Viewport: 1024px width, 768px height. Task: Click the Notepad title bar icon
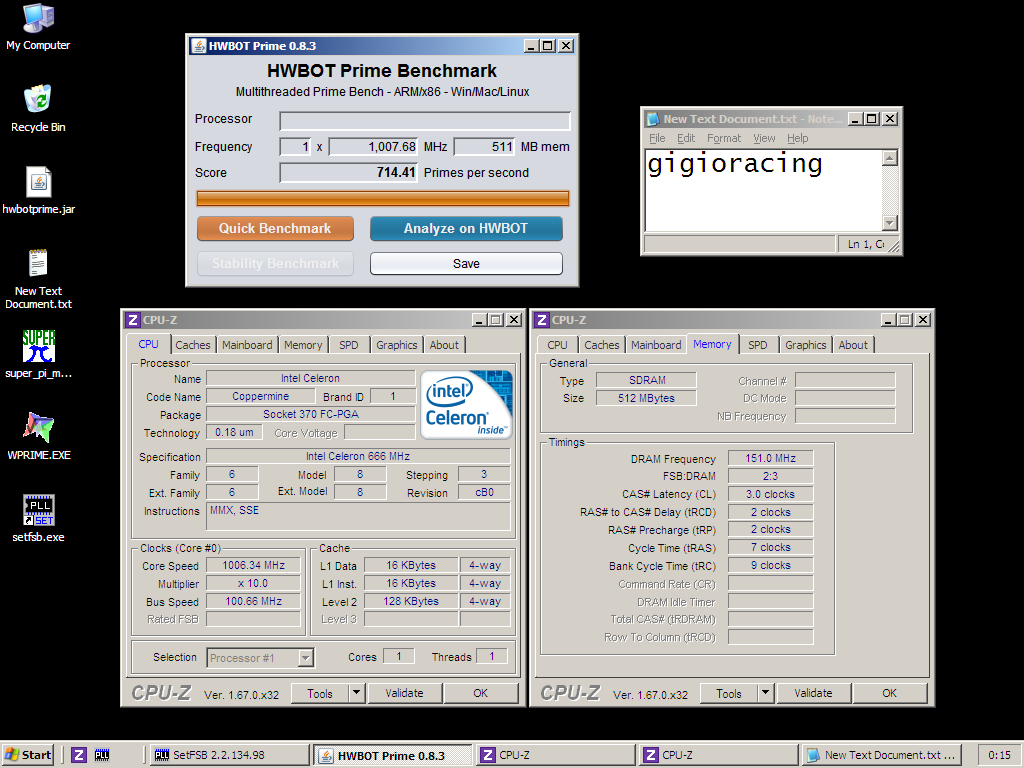652,119
